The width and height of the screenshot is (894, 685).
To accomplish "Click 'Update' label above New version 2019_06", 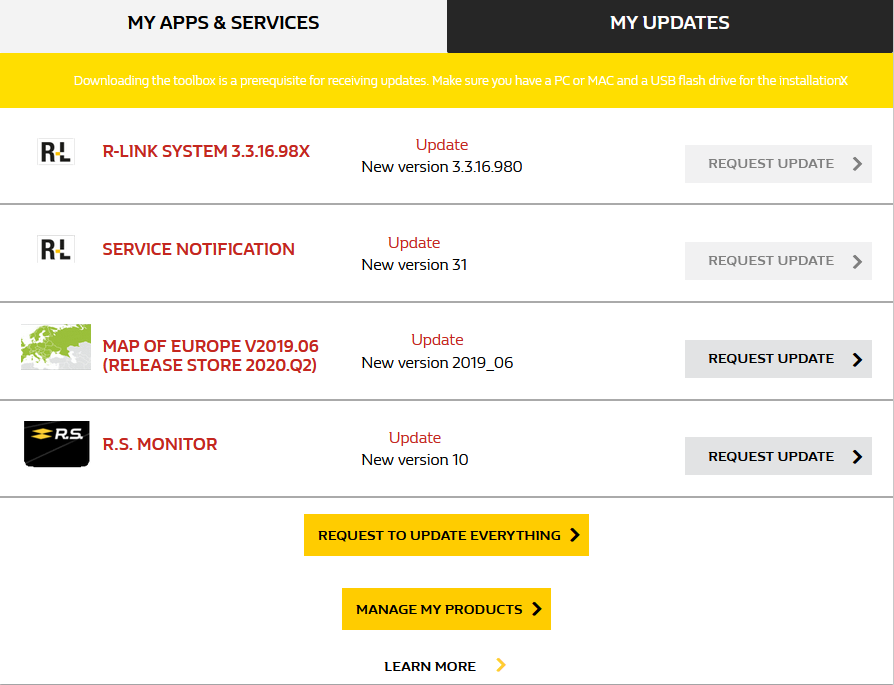I will pos(437,340).
